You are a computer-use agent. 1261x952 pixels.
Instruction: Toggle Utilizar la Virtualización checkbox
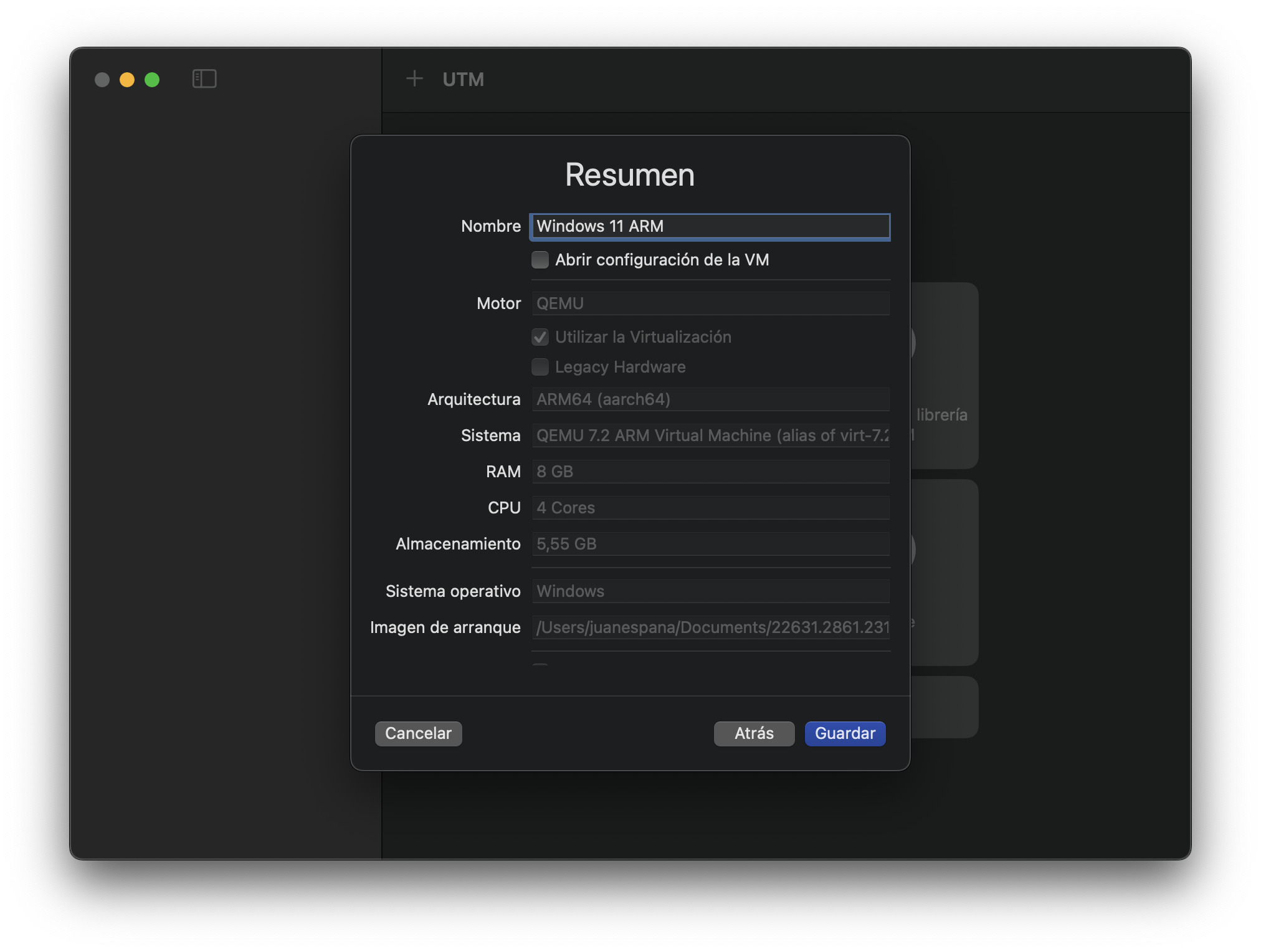540,337
